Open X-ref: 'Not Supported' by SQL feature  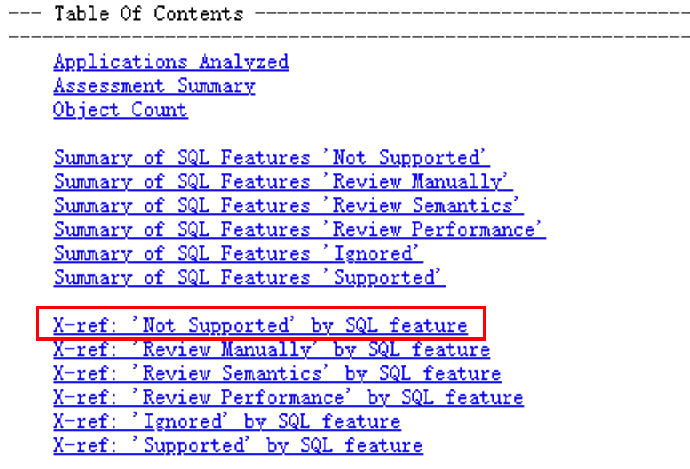(260, 326)
